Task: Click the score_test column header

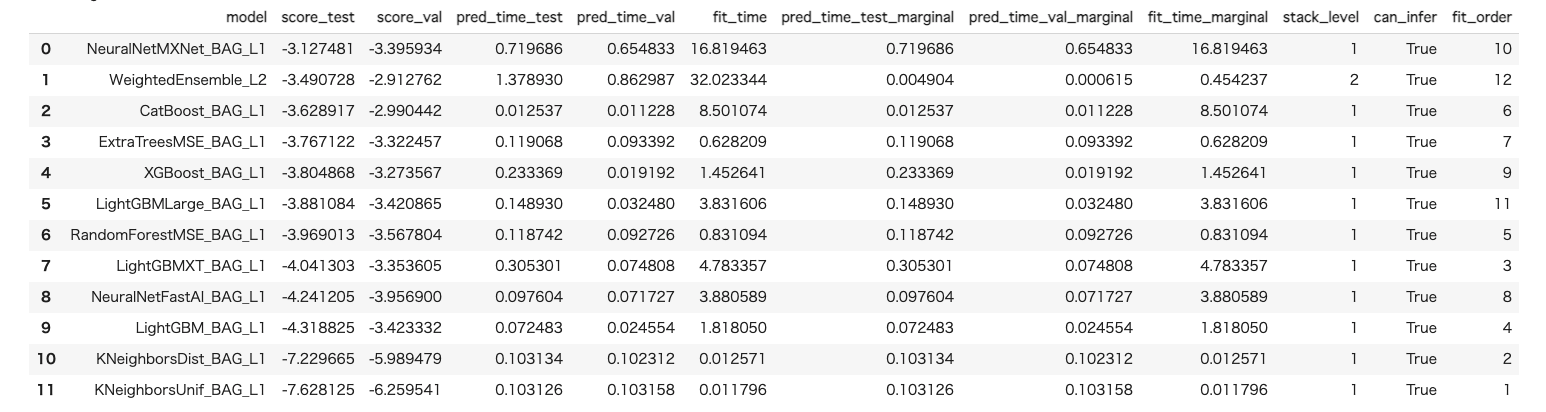Action: pos(317,17)
